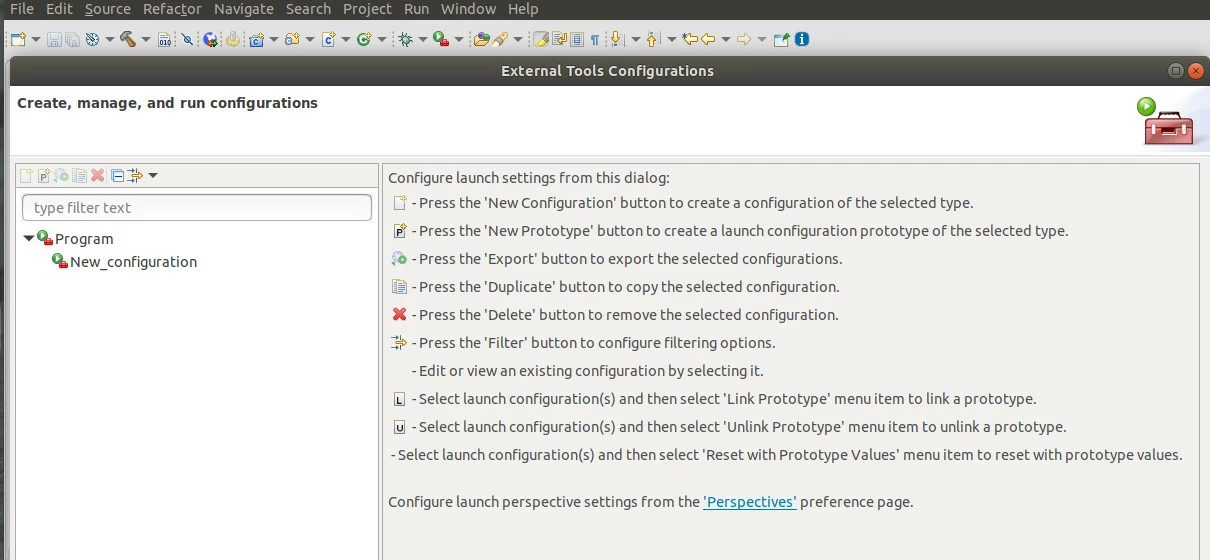The width and height of the screenshot is (1210, 560).
Task: Click New Prototype icon in dialog toolbar
Action: 44,176
